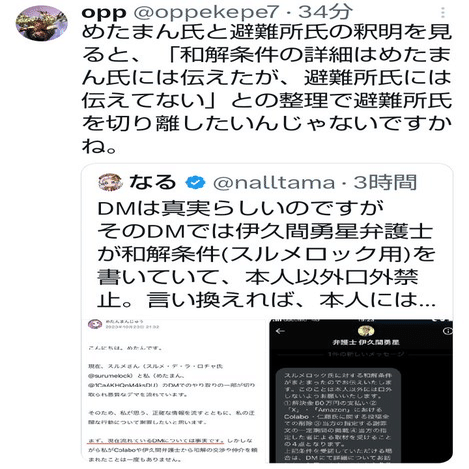Click めたまんじゅう avatar in the left note
This screenshot has width=469, height=469.
(x=95, y=324)
